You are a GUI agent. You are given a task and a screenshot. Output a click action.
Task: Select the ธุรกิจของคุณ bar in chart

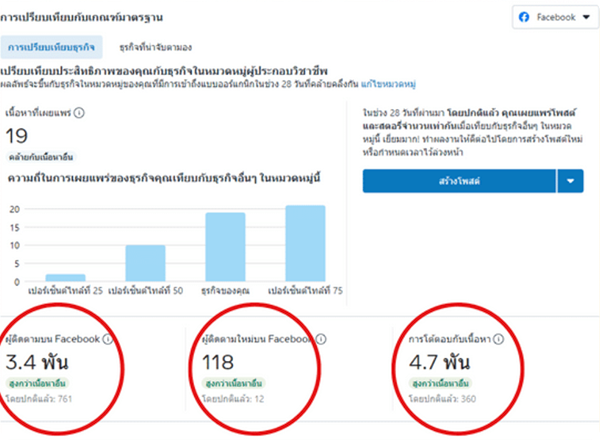tap(225, 246)
